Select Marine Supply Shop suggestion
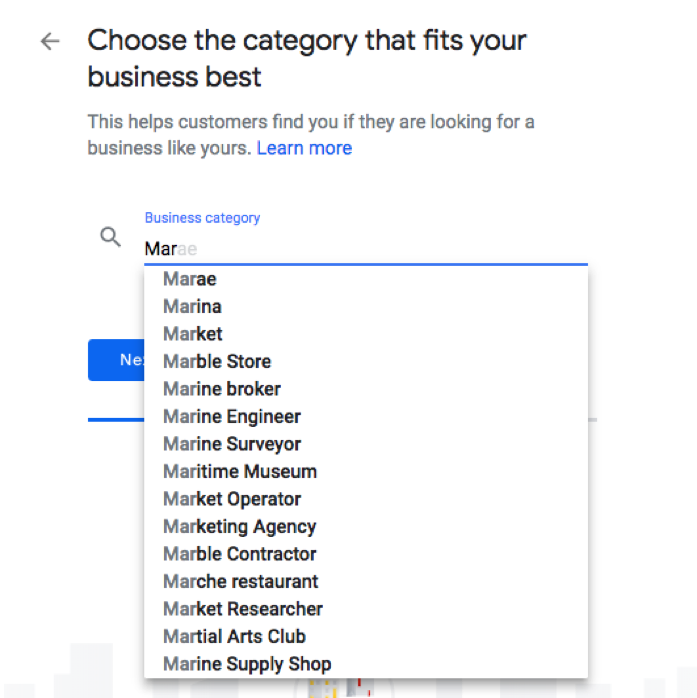This screenshot has height=698, width=697. (x=247, y=664)
